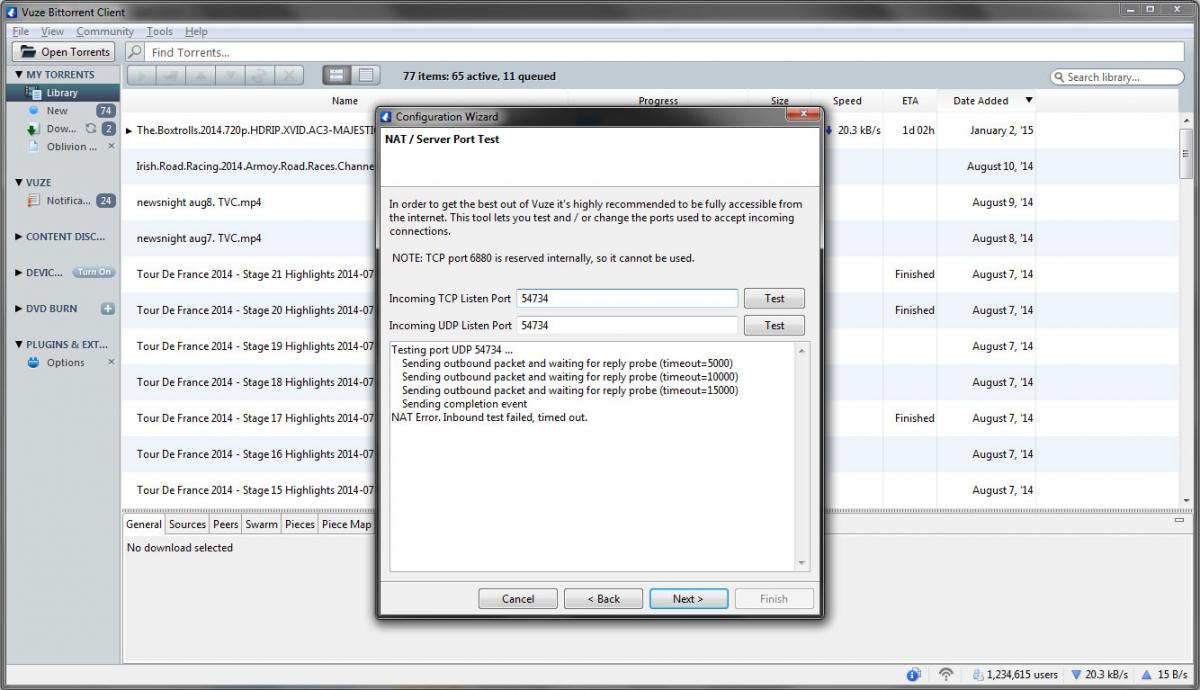Click the upload speed 15 B/s indicator

click(x=1165, y=675)
